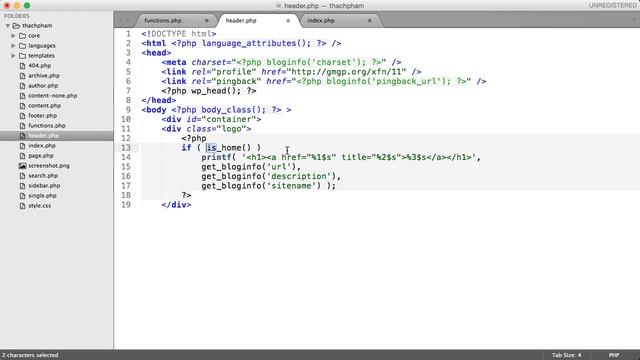Click '2 characters selected' status text

click(30, 355)
